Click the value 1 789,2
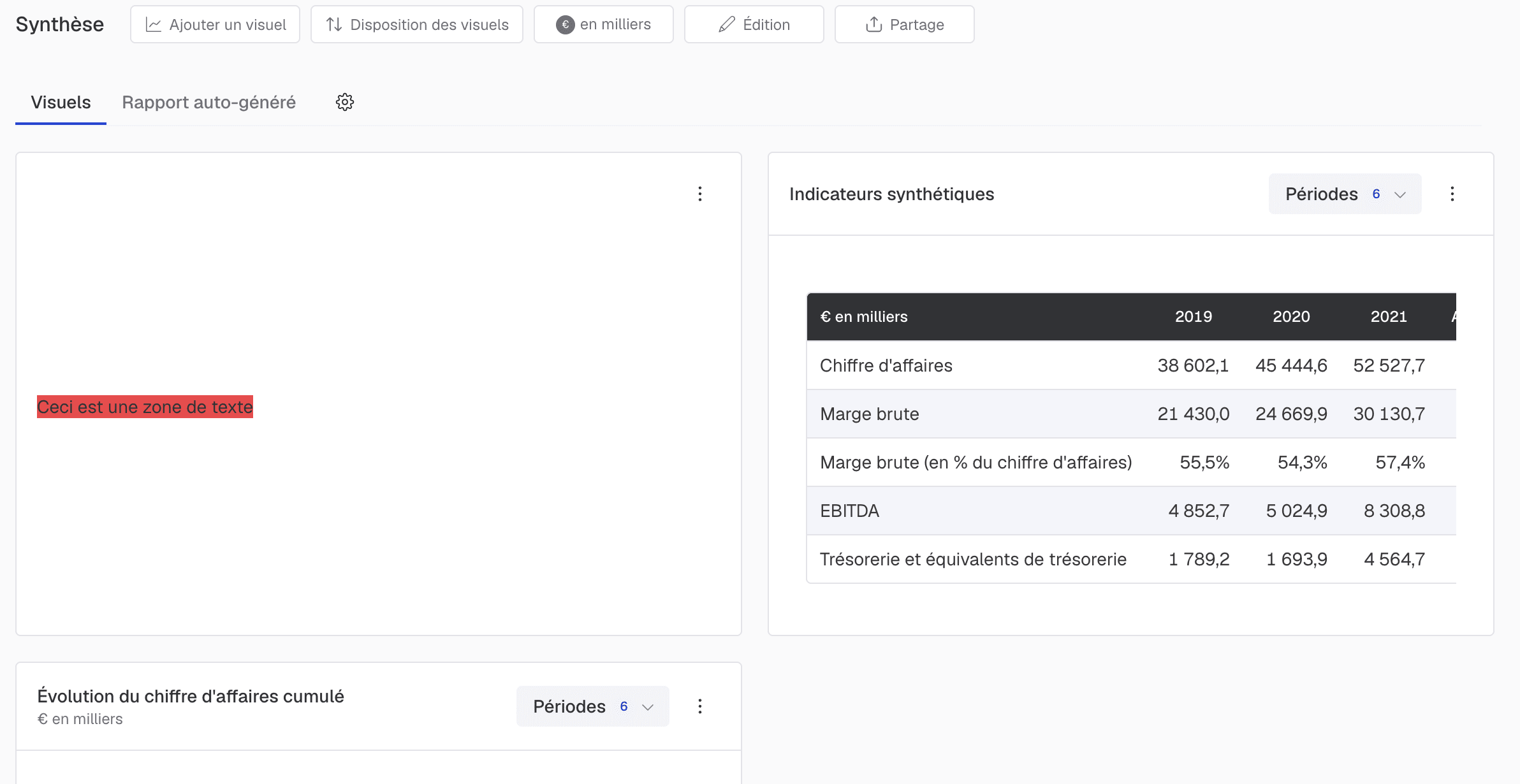This screenshot has width=1520, height=784. (1199, 559)
